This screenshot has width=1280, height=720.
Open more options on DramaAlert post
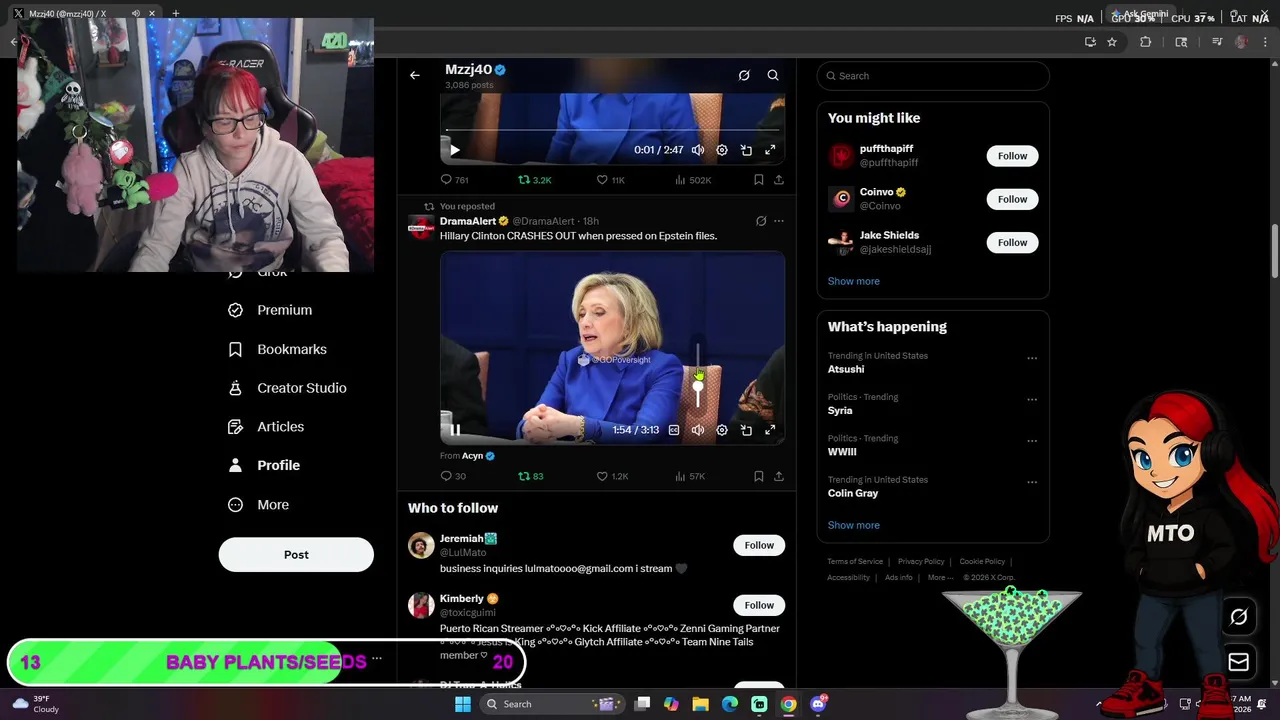[x=779, y=221]
